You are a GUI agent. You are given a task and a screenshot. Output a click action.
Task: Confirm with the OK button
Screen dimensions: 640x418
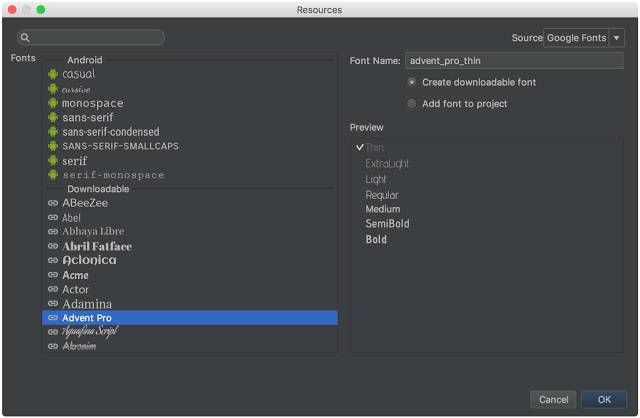[604, 399]
